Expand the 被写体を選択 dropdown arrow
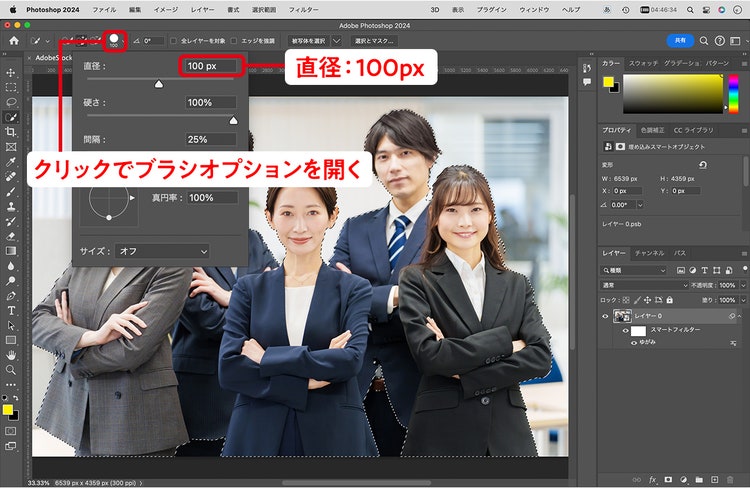Image resolution: width=750 pixels, height=488 pixels. pos(336,41)
